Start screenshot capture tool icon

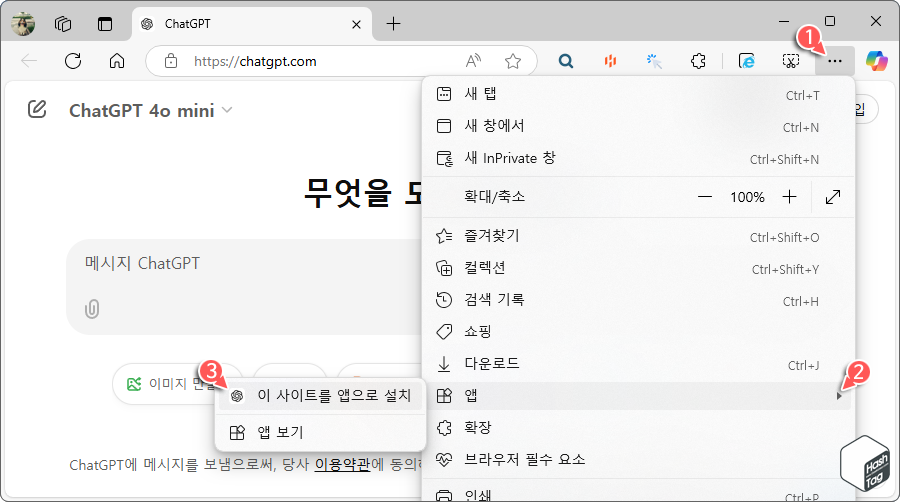point(790,61)
